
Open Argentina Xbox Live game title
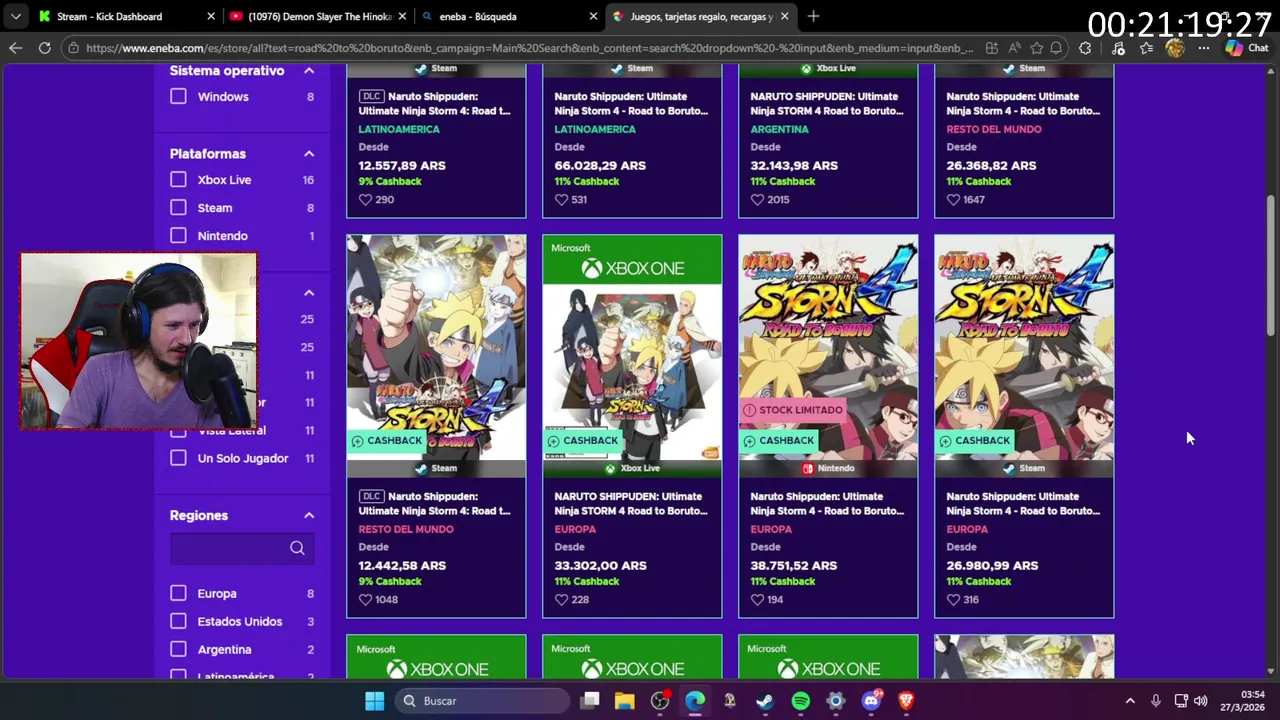825,103
